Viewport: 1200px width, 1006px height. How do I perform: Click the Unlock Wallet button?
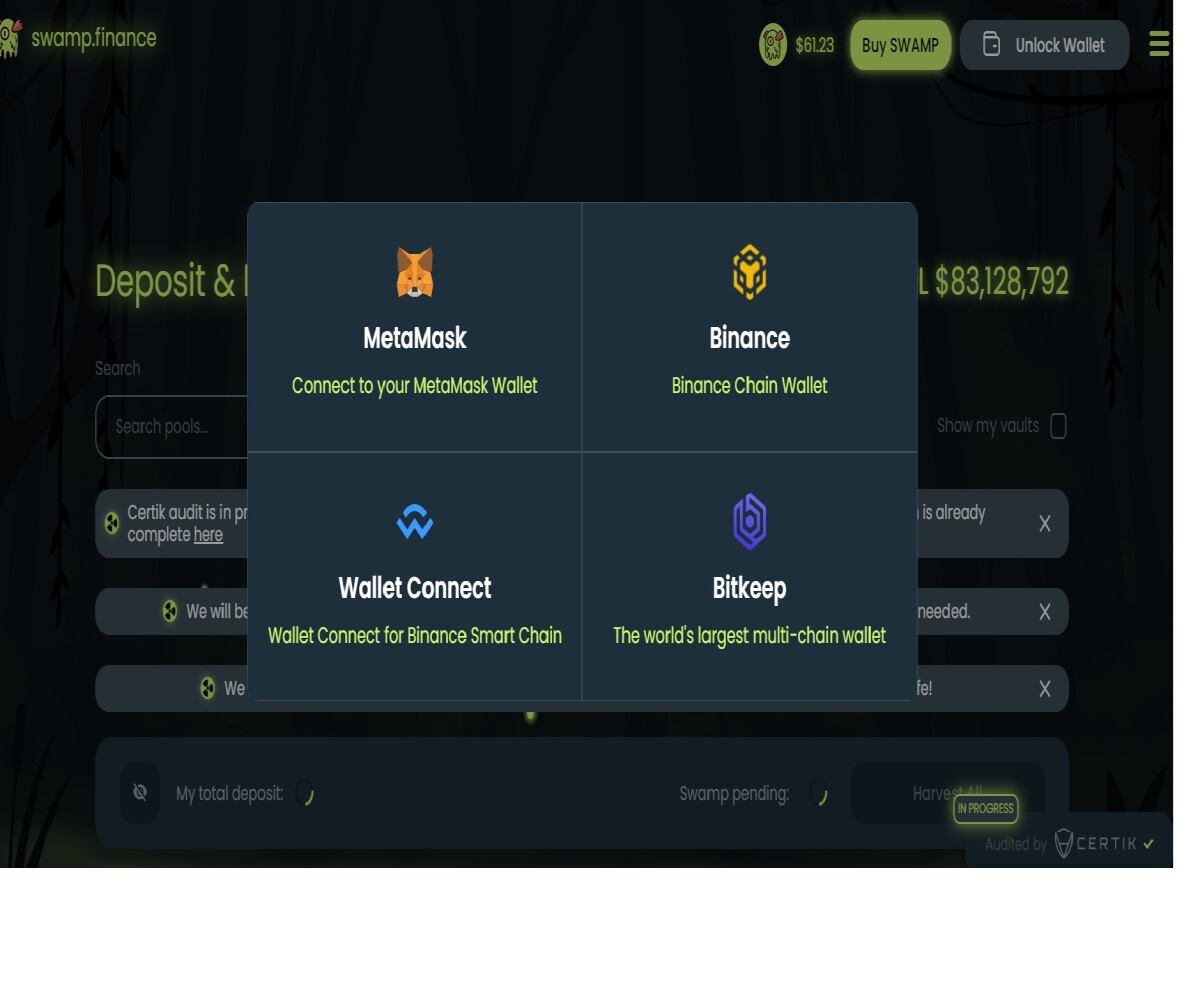click(1044, 45)
